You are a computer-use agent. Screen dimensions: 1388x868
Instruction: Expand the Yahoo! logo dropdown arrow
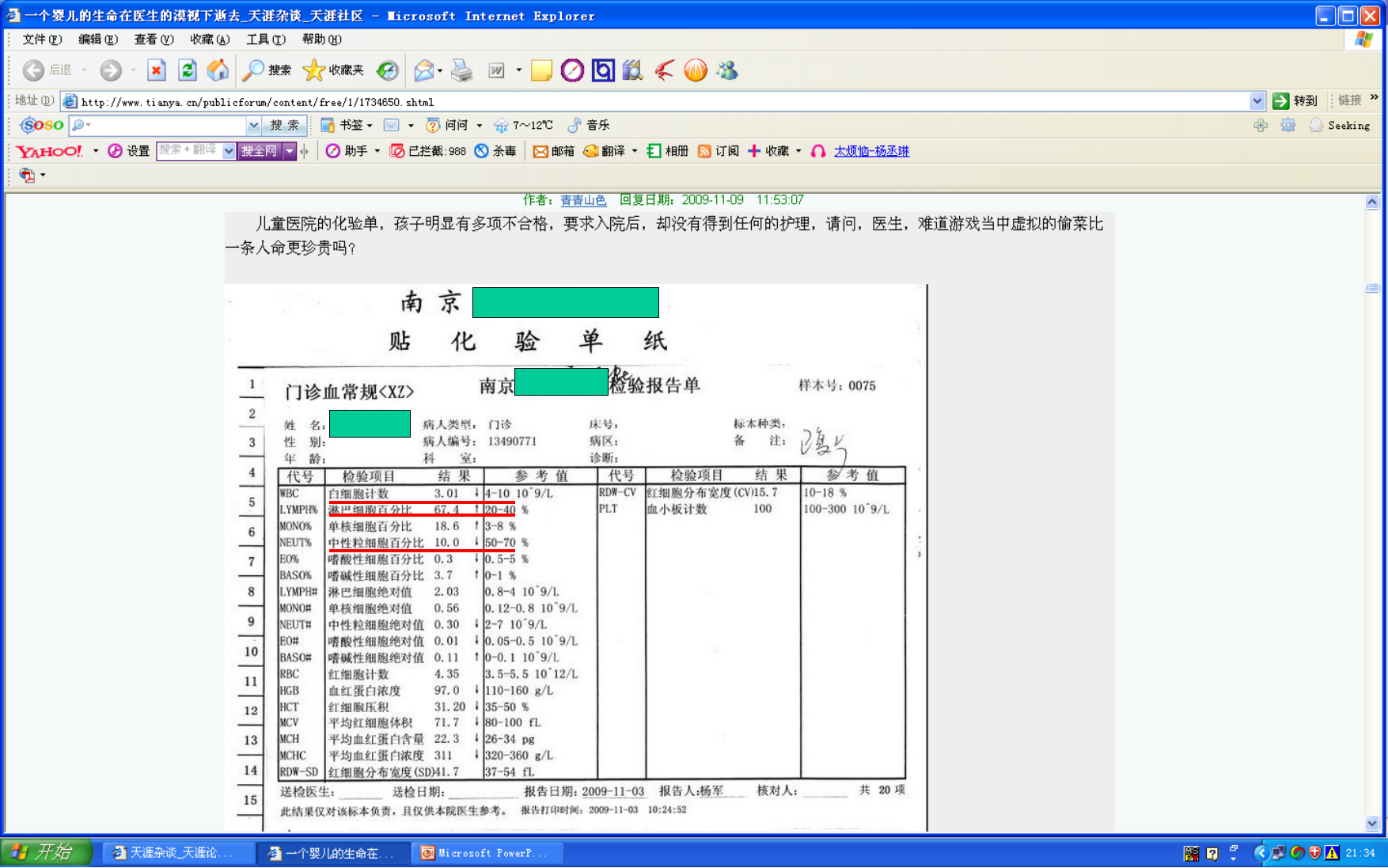[x=96, y=151]
